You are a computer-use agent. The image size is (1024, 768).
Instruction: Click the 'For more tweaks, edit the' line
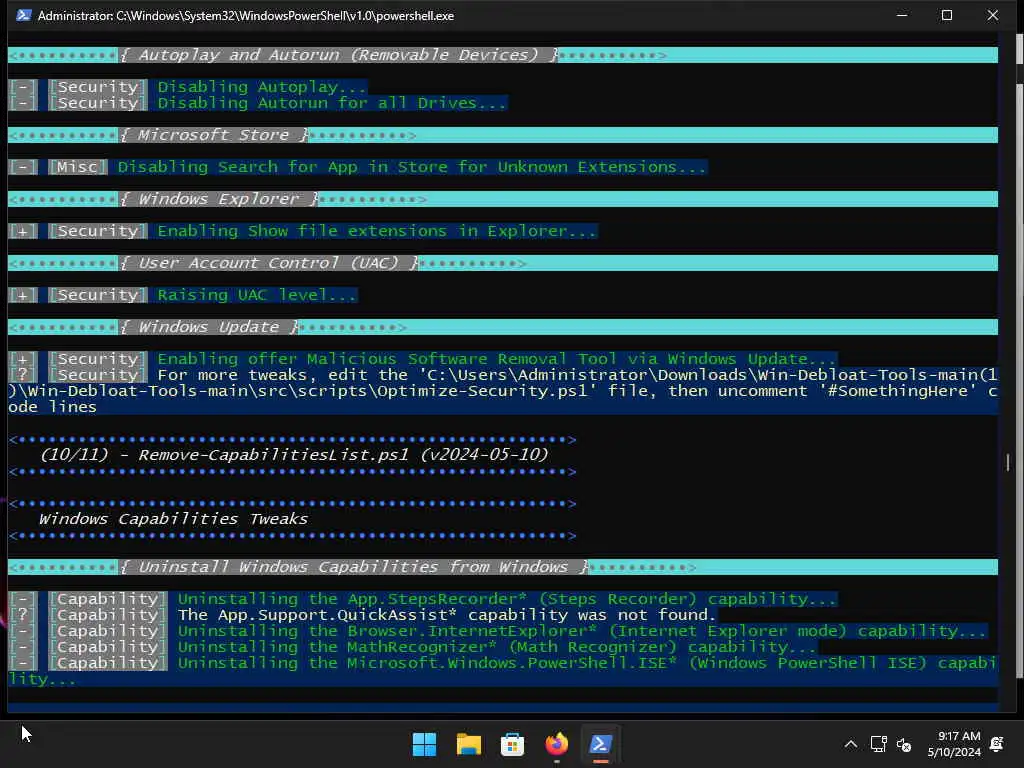(x=503, y=391)
